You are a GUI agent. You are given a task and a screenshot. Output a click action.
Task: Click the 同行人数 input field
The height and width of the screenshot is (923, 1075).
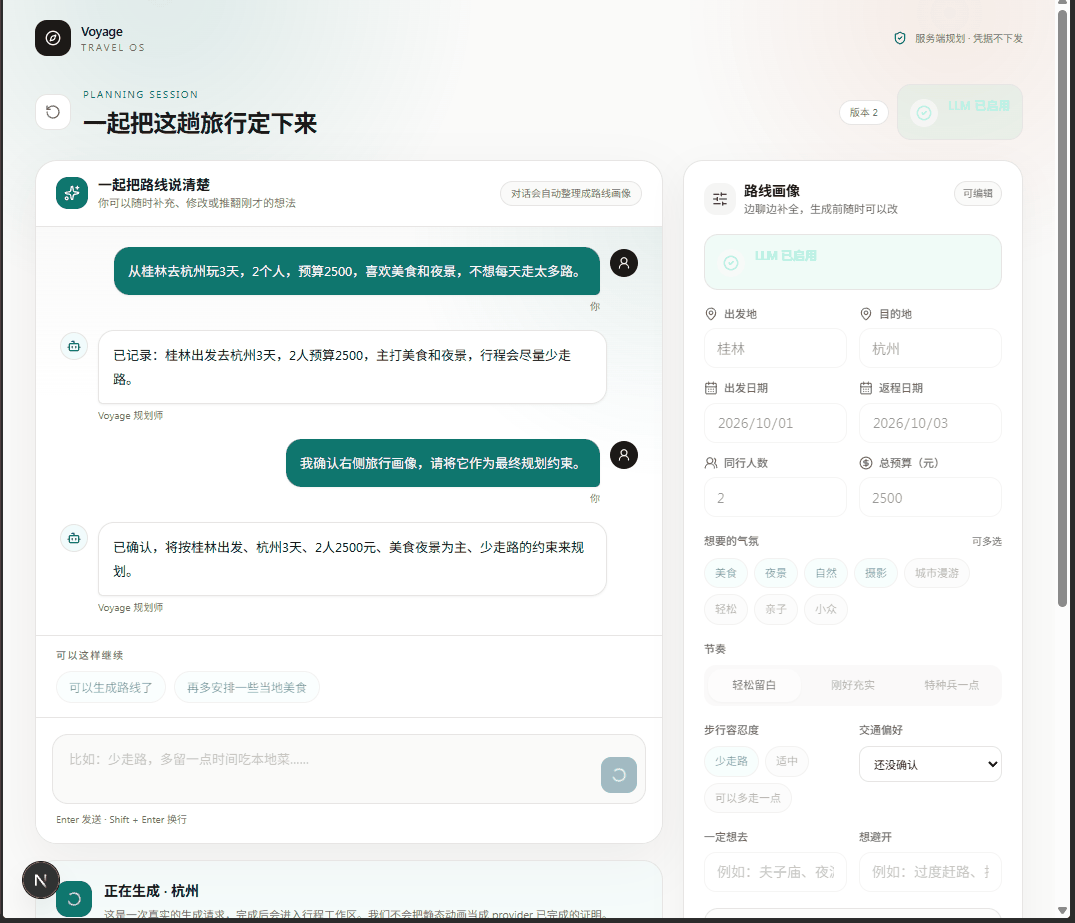pyautogui.click(x=775, y=498)
